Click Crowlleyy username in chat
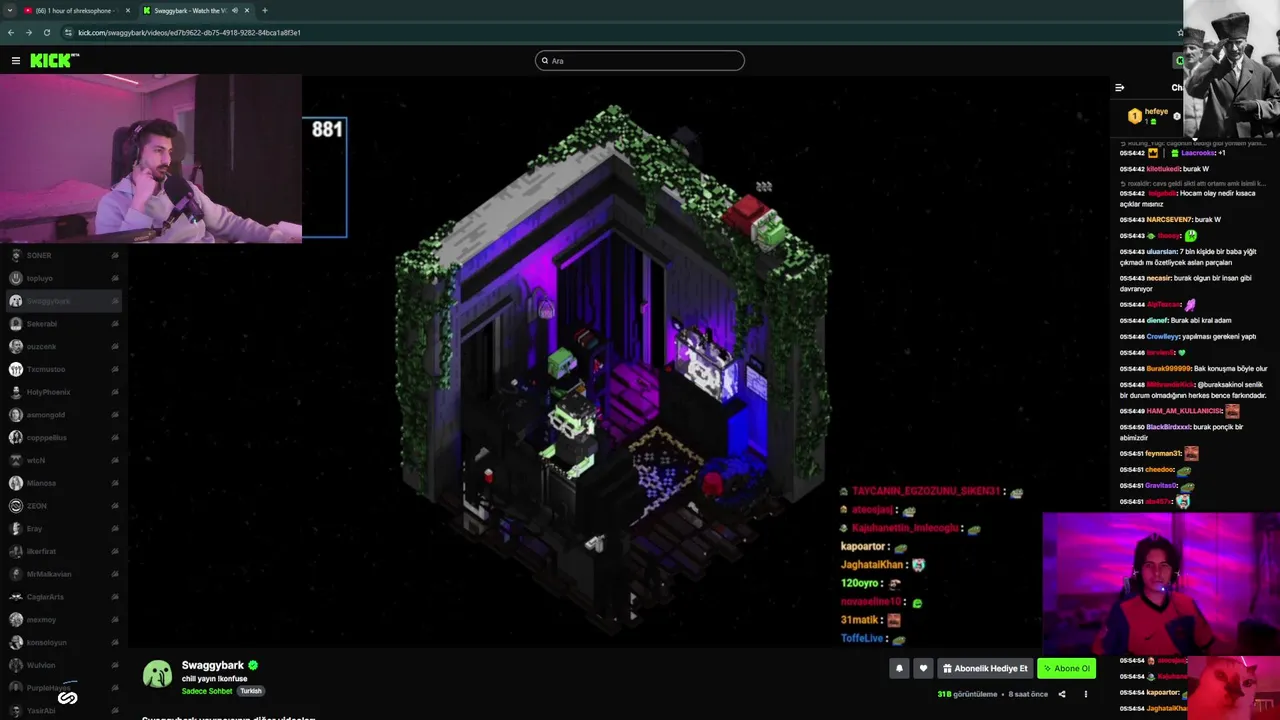Image resolution: width=1280 pixels, height=720 pixels. point(1164,337)
